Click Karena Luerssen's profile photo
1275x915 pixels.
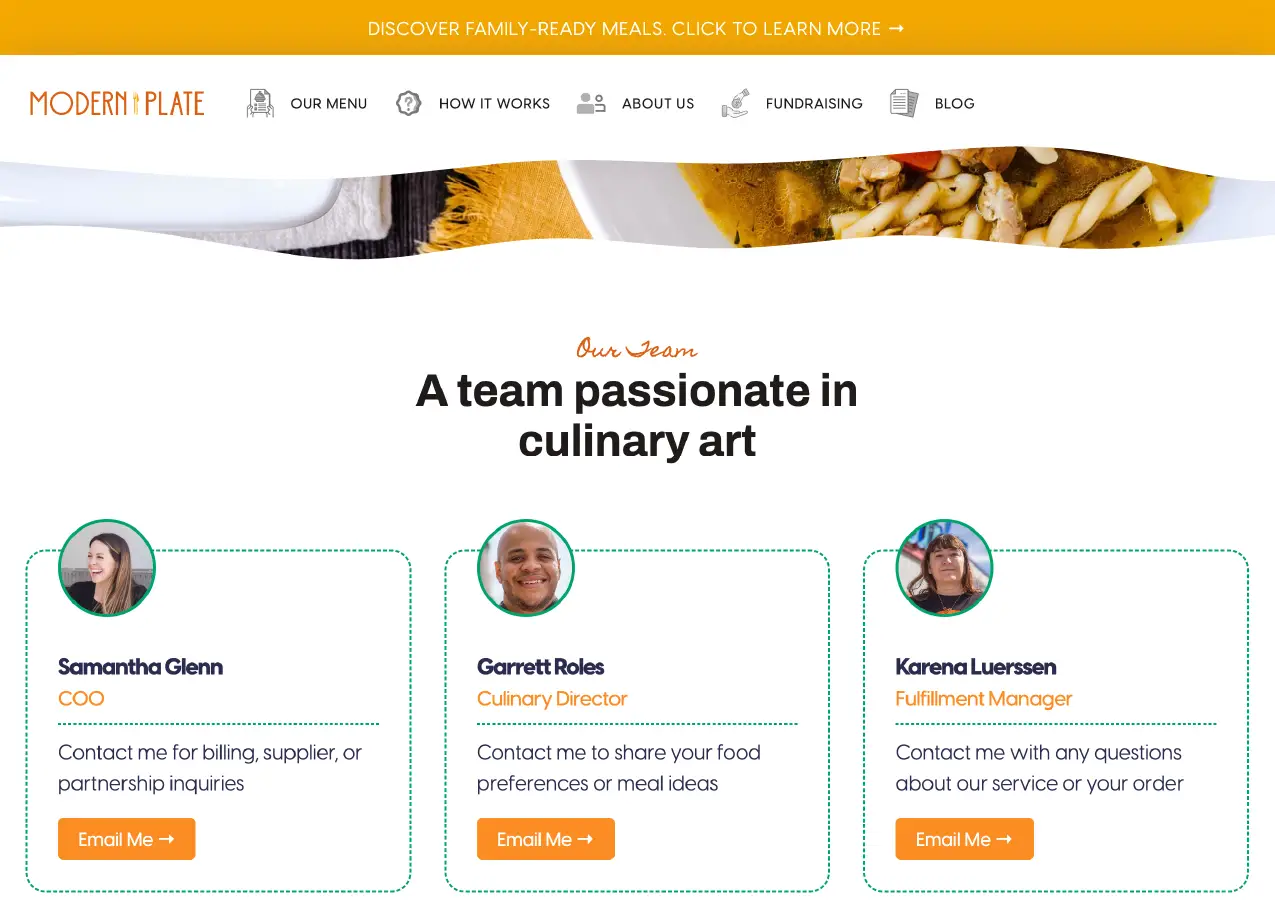click(x=943, y=567)
